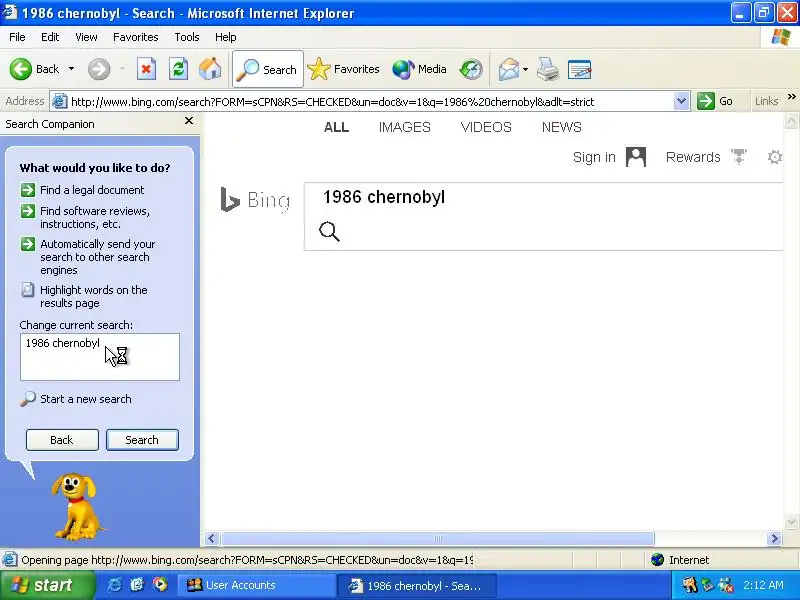Click the Bing magnifier search icon

(x=329, y=231)
